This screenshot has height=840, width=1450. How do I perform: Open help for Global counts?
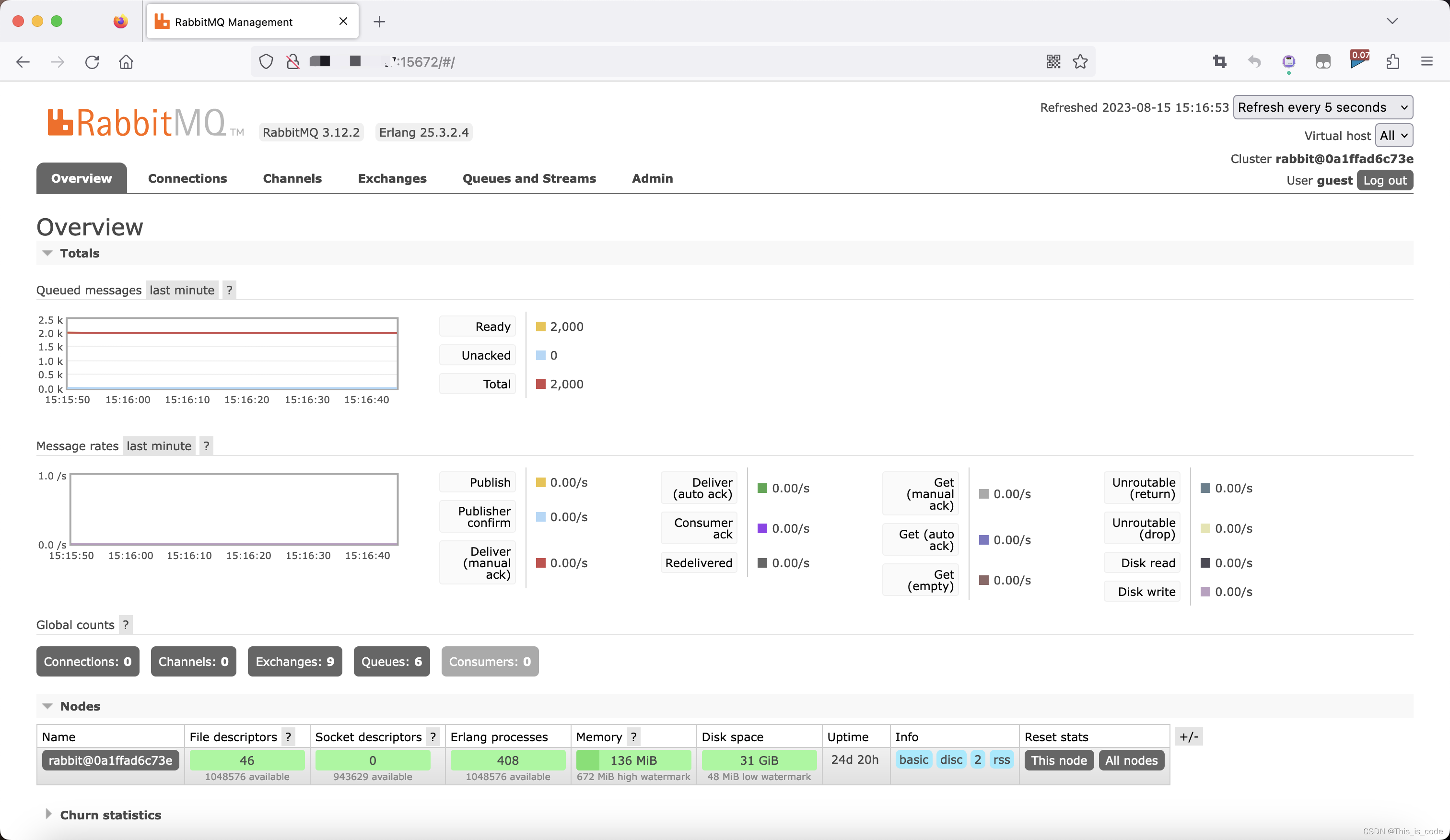click(126, 625)
